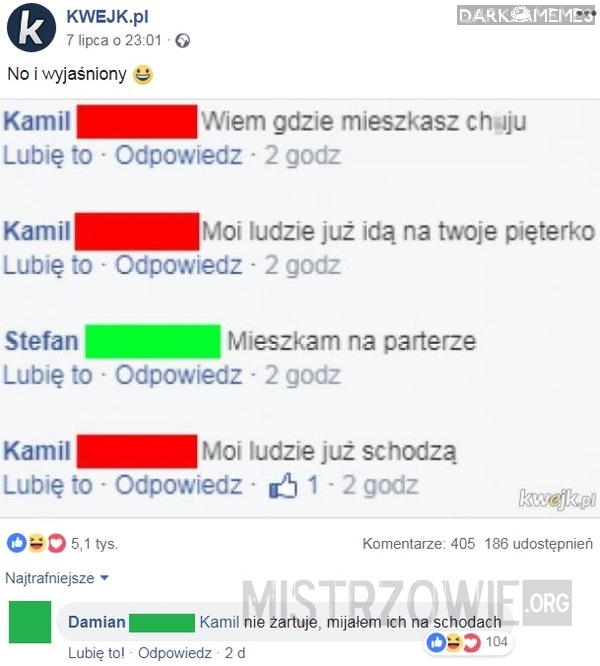Click 'Lubię to!' under Damian's comment
600x666 pixels.
[x=96, y=653]
